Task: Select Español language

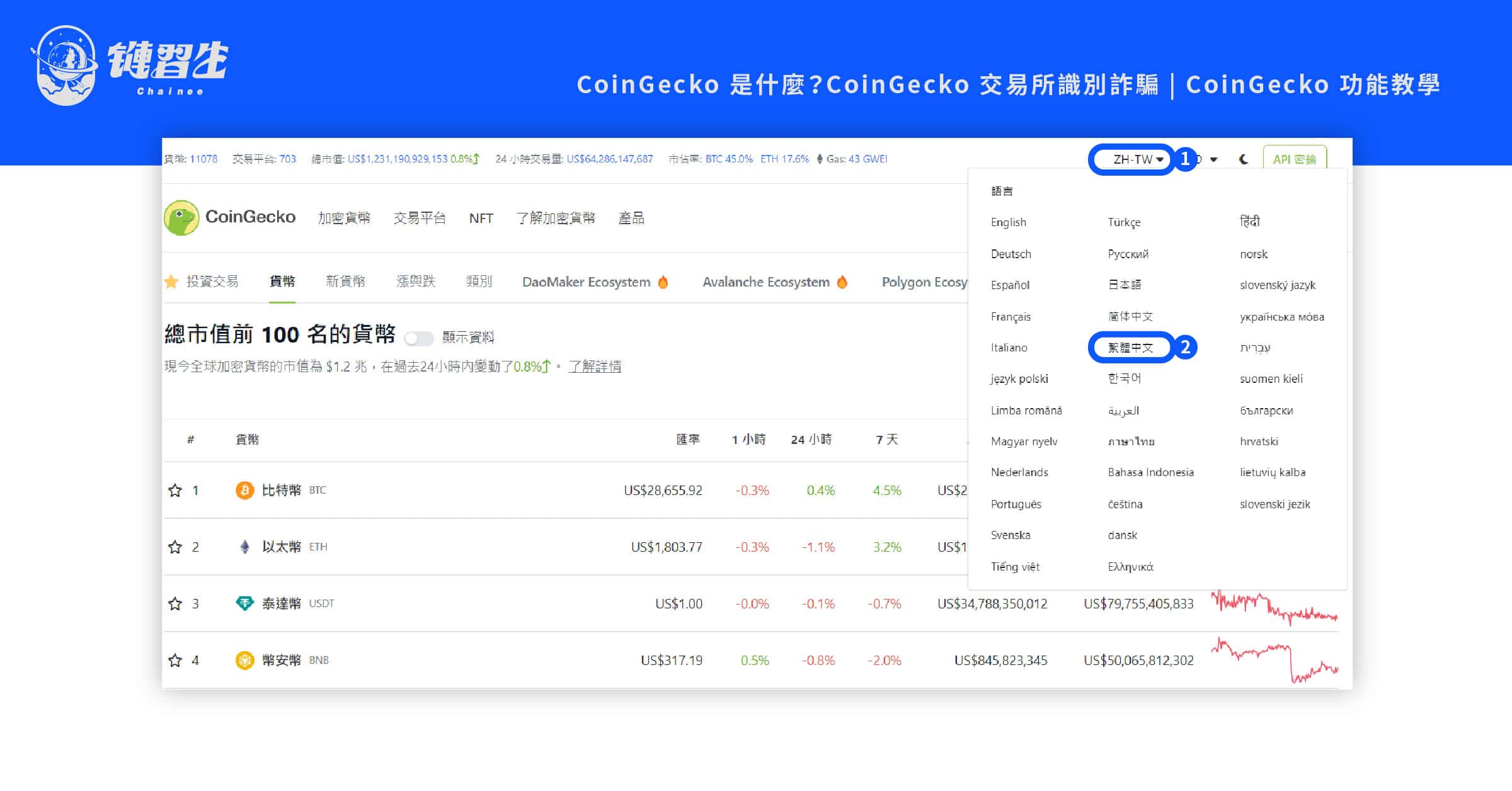Action: click(1010, 285)
